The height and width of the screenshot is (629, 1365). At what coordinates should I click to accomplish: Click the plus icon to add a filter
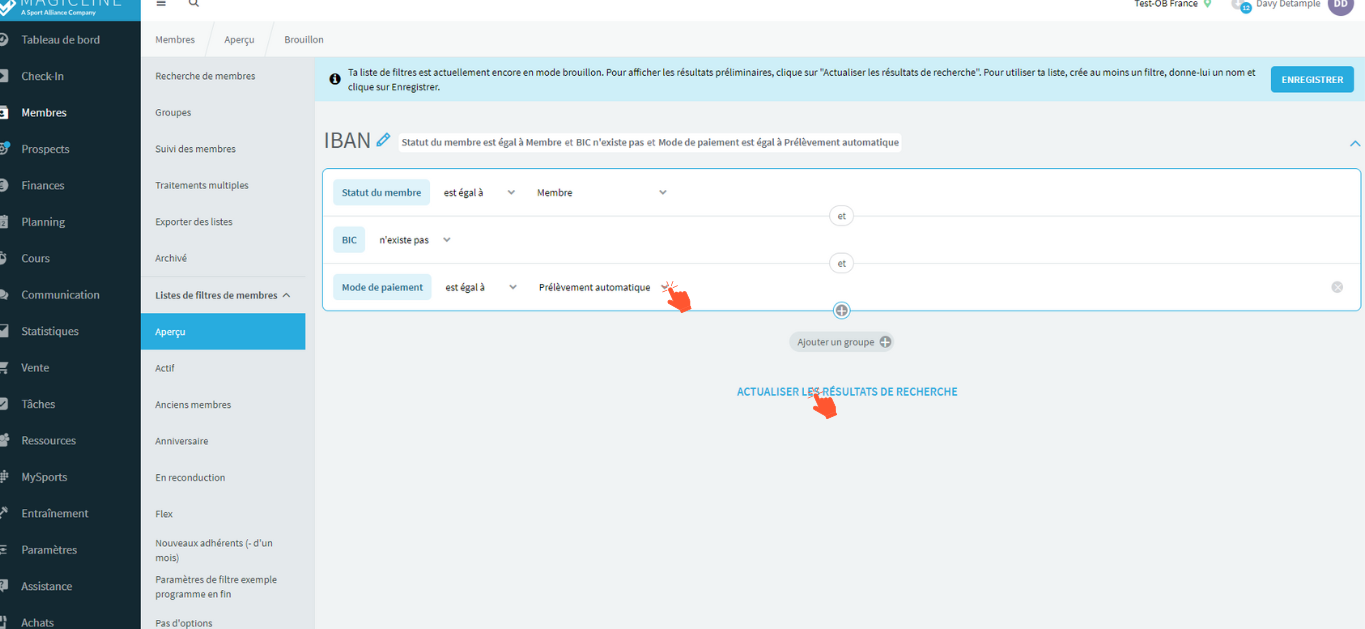coord(842,311)
